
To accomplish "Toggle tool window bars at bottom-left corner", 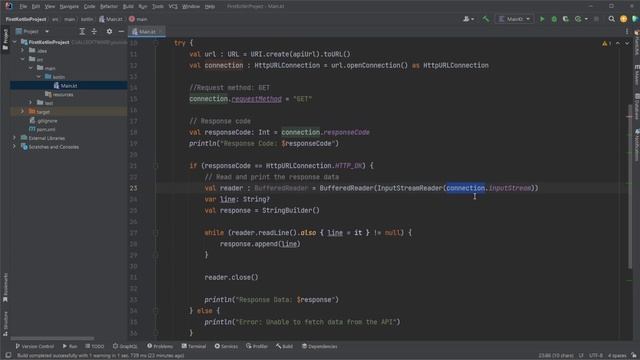I will (x=8, y=356).
